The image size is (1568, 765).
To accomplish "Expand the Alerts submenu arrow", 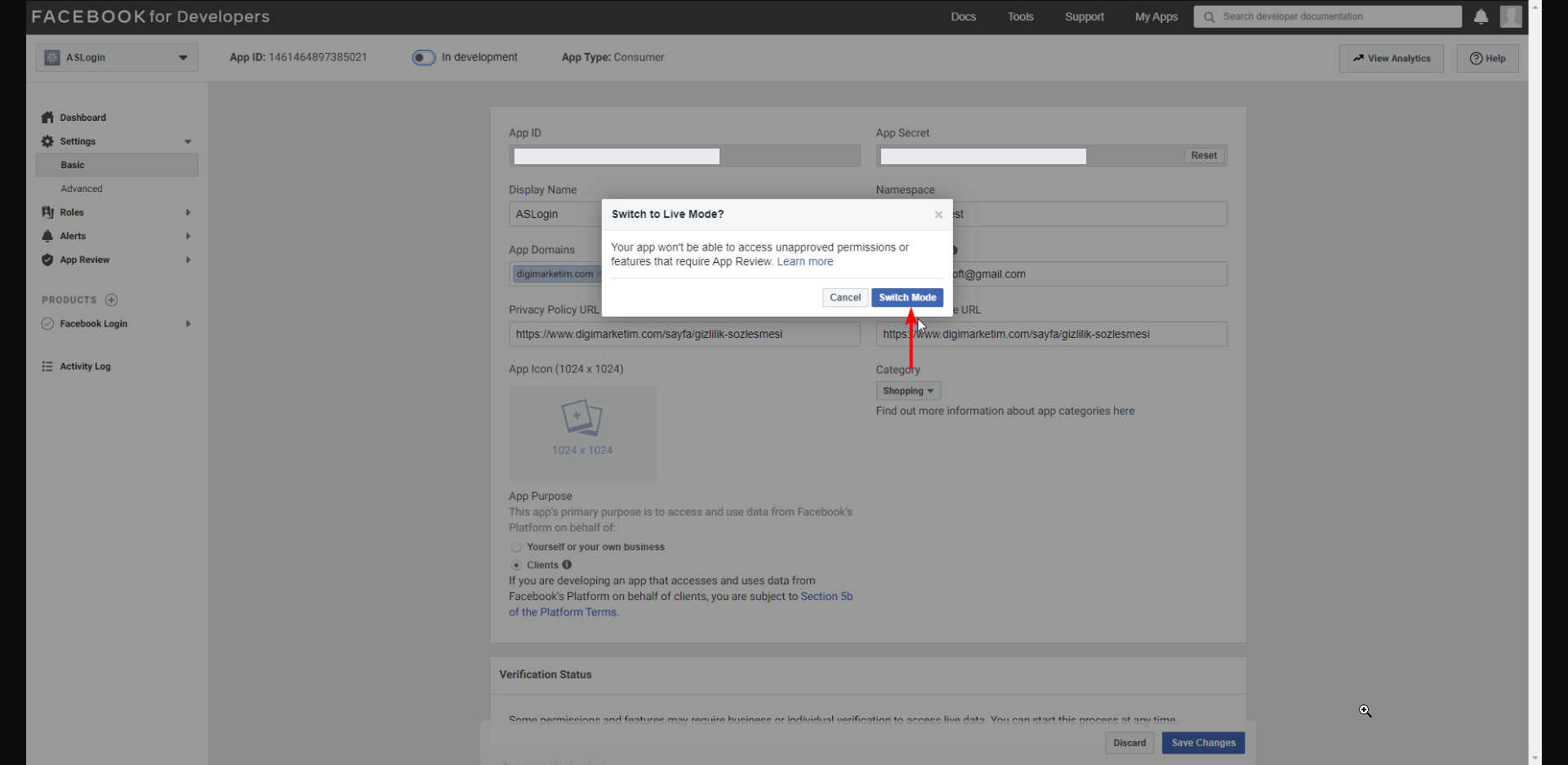I will coord(188,236).
